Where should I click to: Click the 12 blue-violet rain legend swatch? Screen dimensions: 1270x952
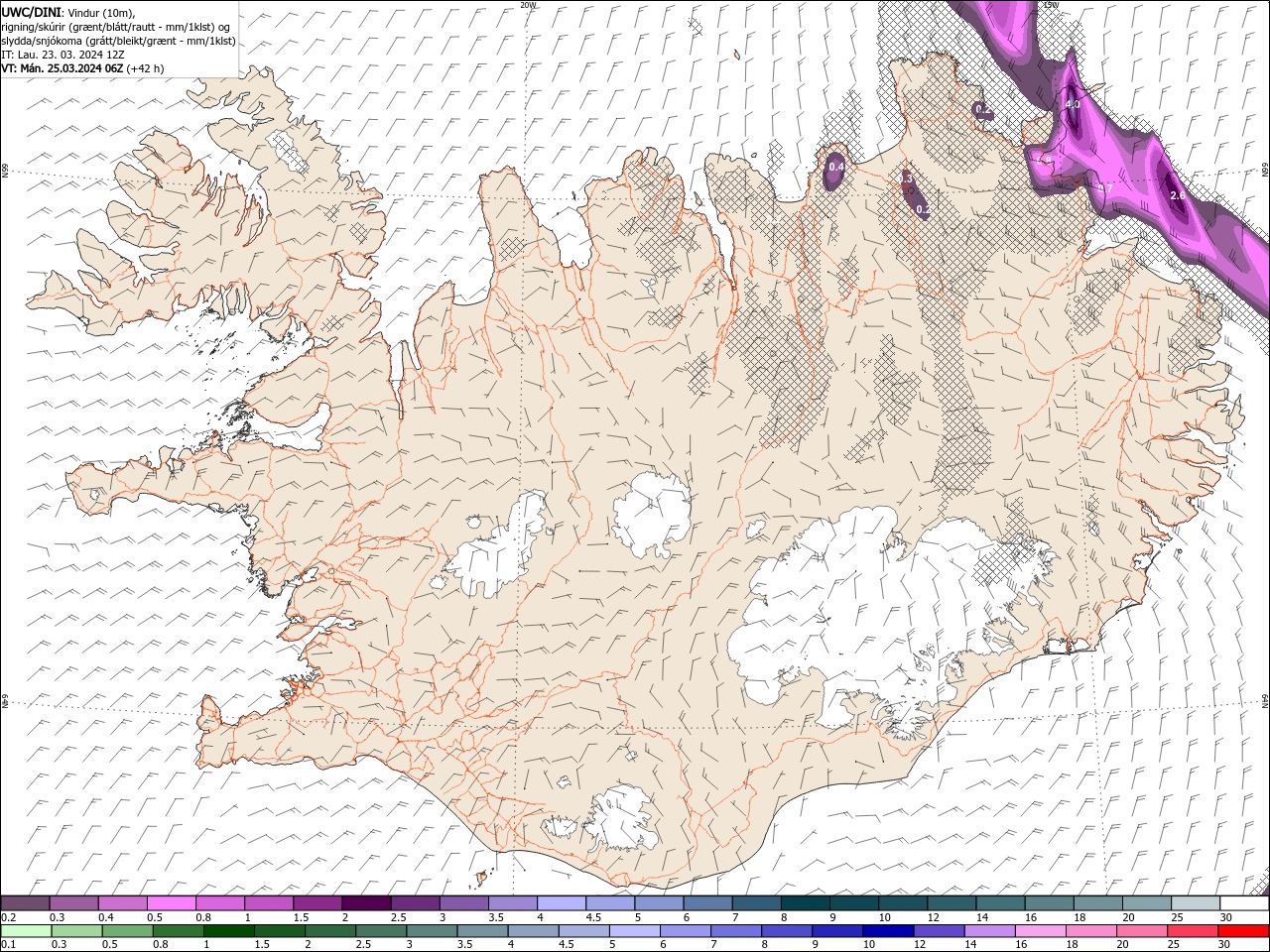click(938, 931)
